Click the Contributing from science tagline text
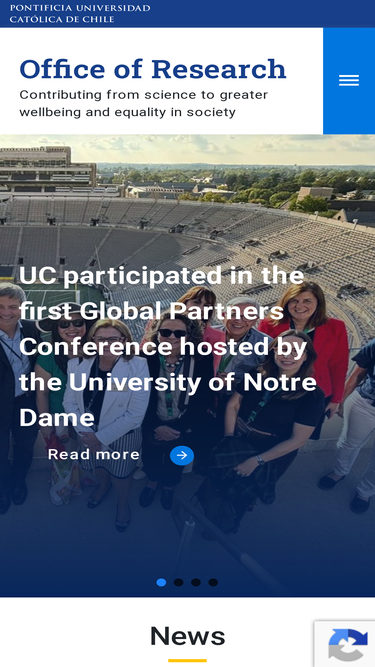Screen dimensions: 375x667 (x=144, y=103)
